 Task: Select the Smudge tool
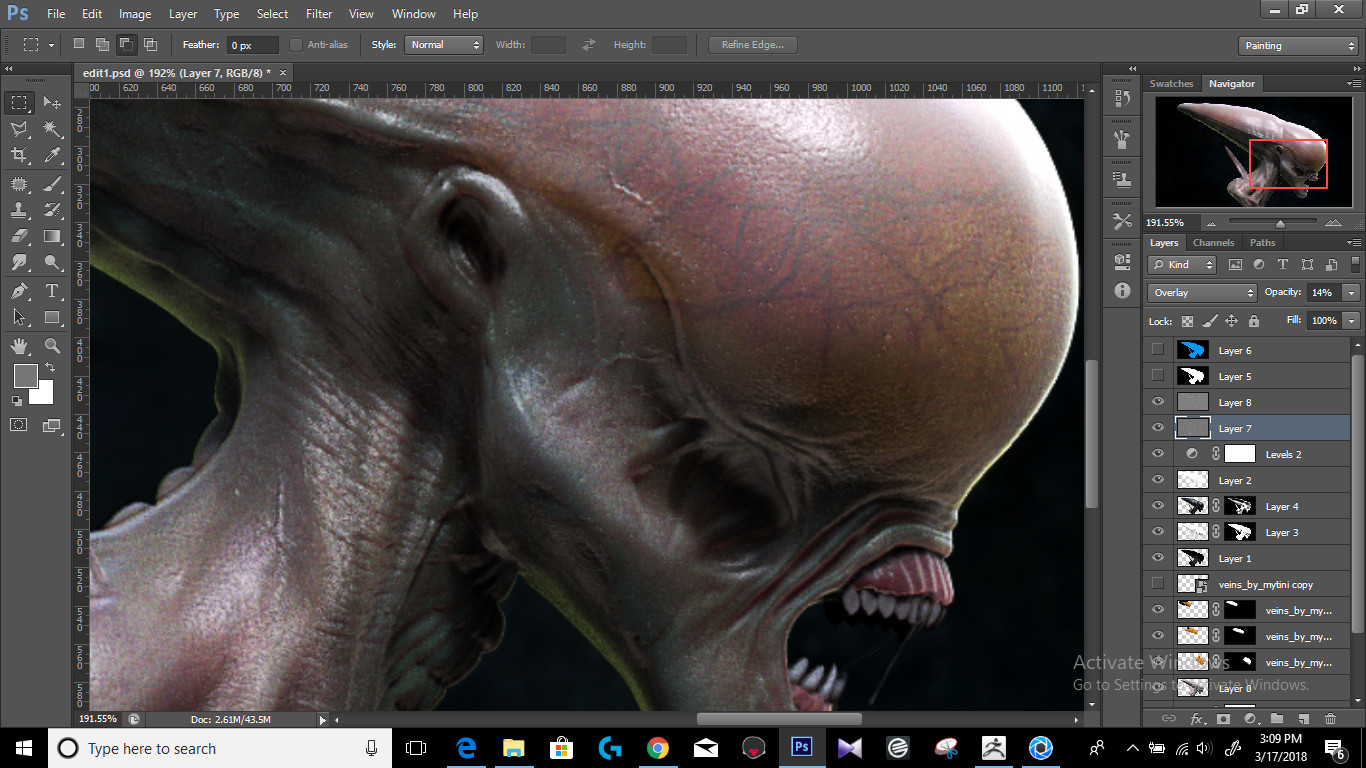(x=19, y=263)
